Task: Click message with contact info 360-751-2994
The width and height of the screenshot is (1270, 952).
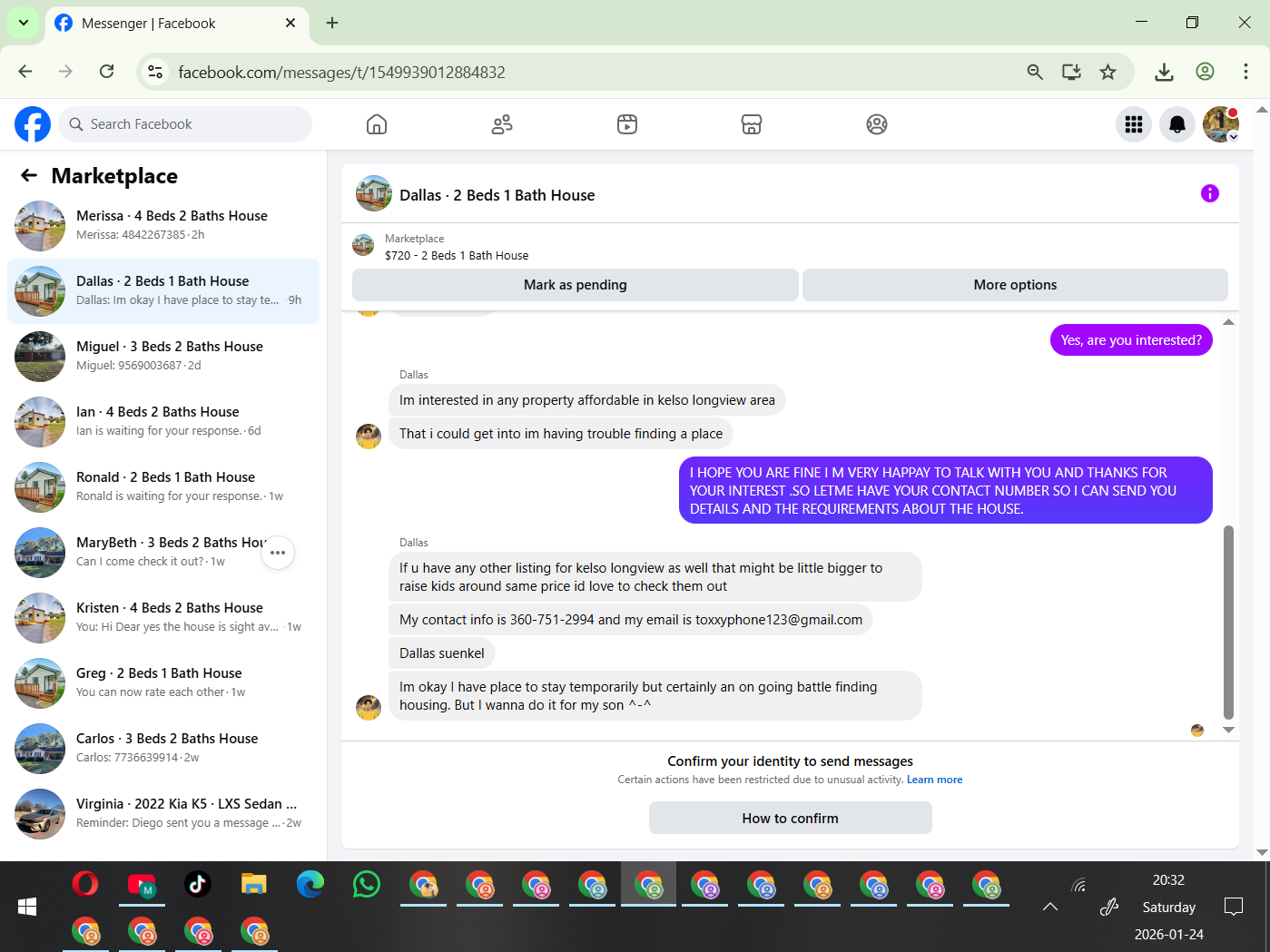Action: click(x=631, y=620)
